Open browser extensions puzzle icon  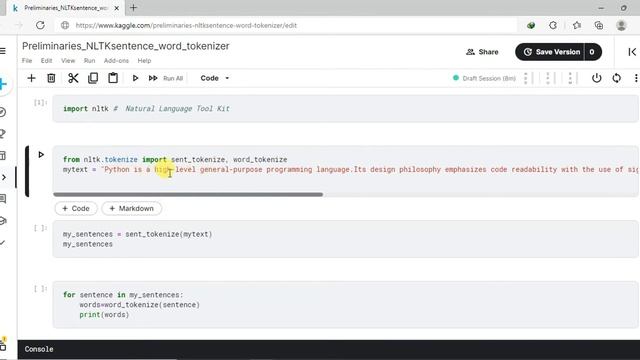[553, 25]
